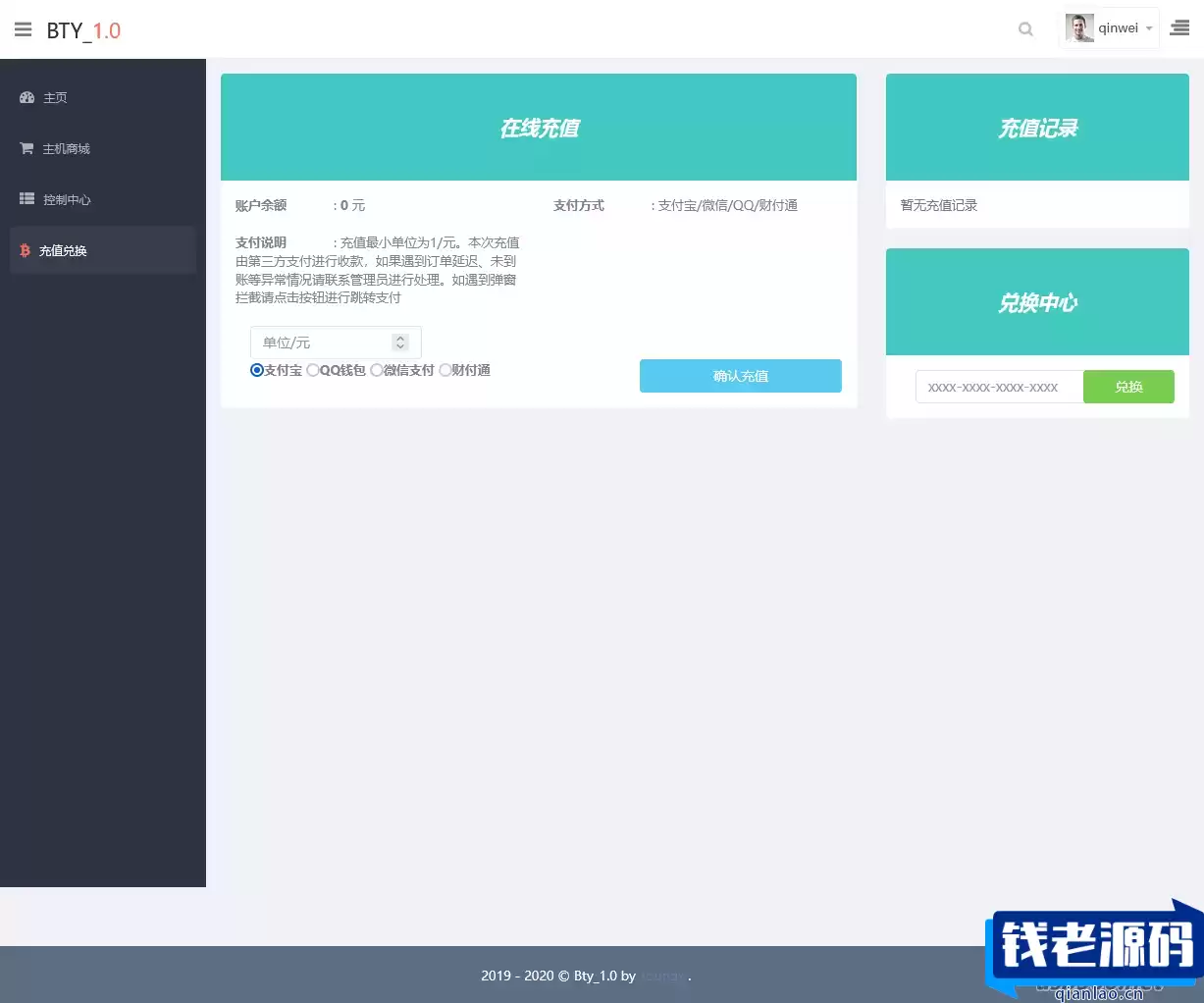The image size is (1204, 1003).
Task: Click the 确认充值 button
Action: [x=741, y=376]
